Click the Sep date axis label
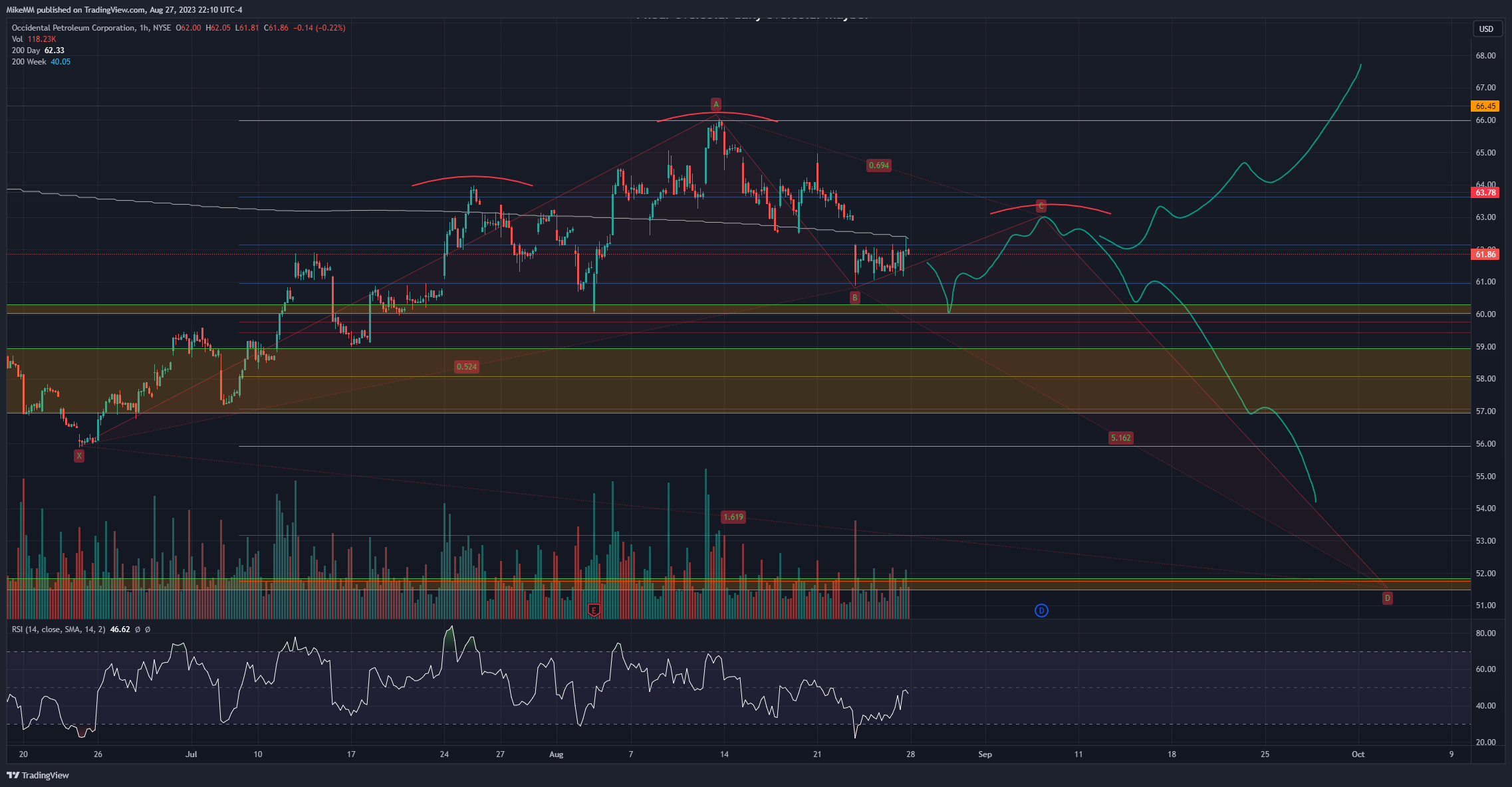The image size is (1512, 787). coord(985,754)
